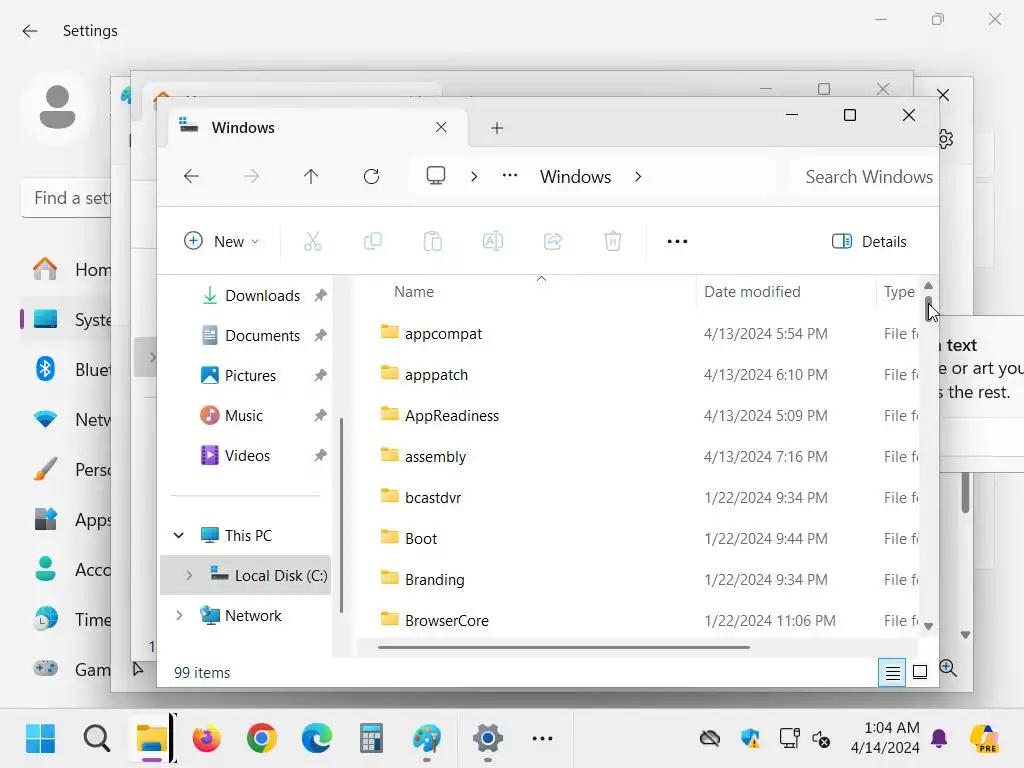This screenshot has height=768, width=1024.
Task: Click the Cut scissors icon
Action: 313,242
